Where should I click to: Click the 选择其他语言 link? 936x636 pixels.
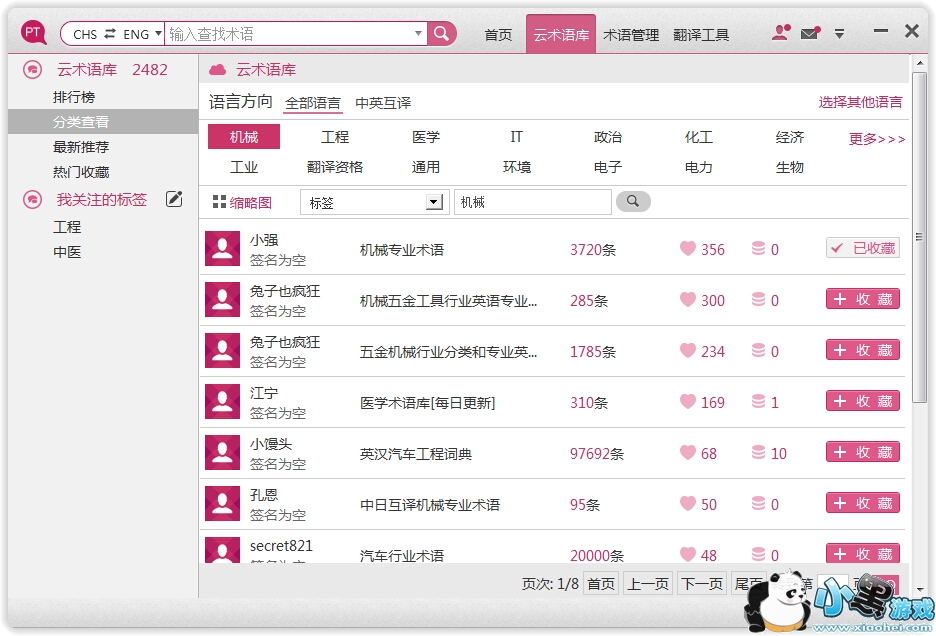coord(860,102)
